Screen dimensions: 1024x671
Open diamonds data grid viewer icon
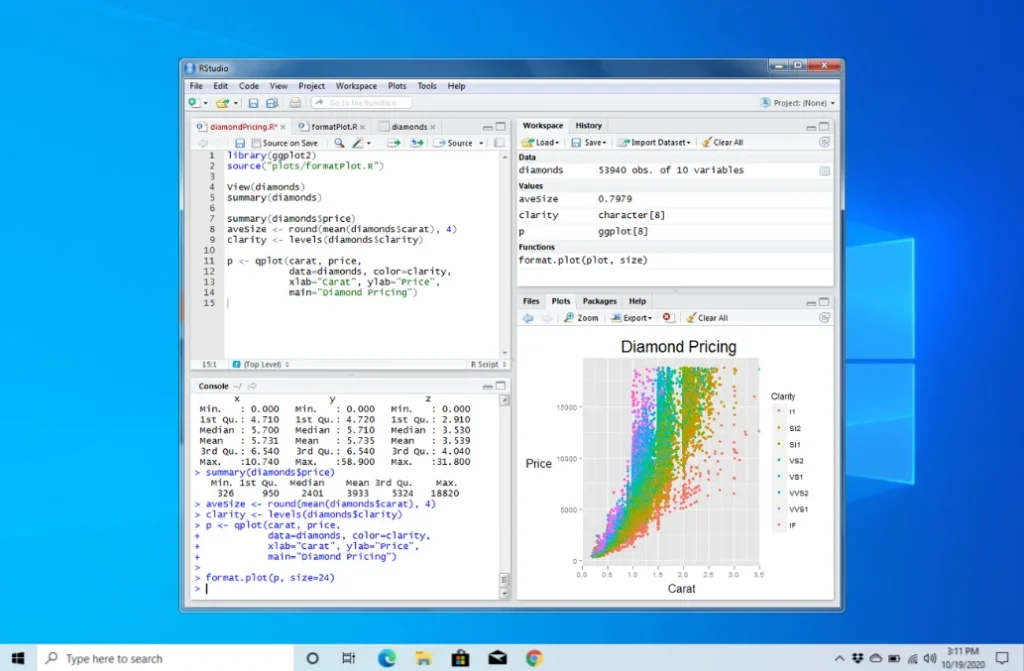coord(824,171)
